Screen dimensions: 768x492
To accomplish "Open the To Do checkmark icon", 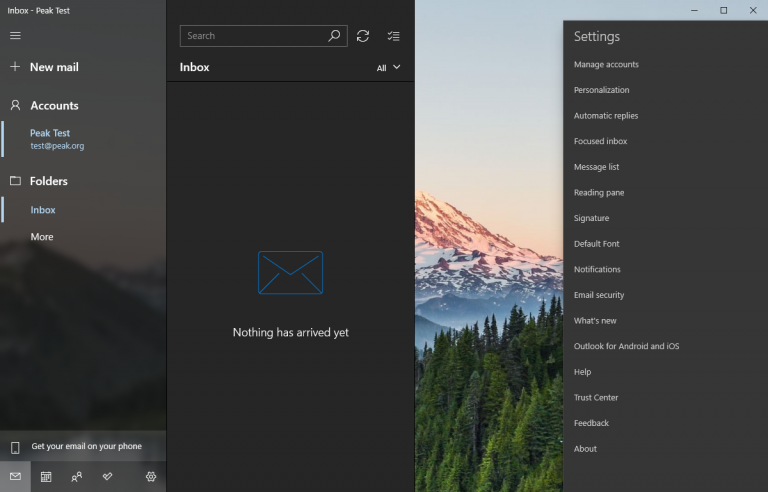I will 107,477.
